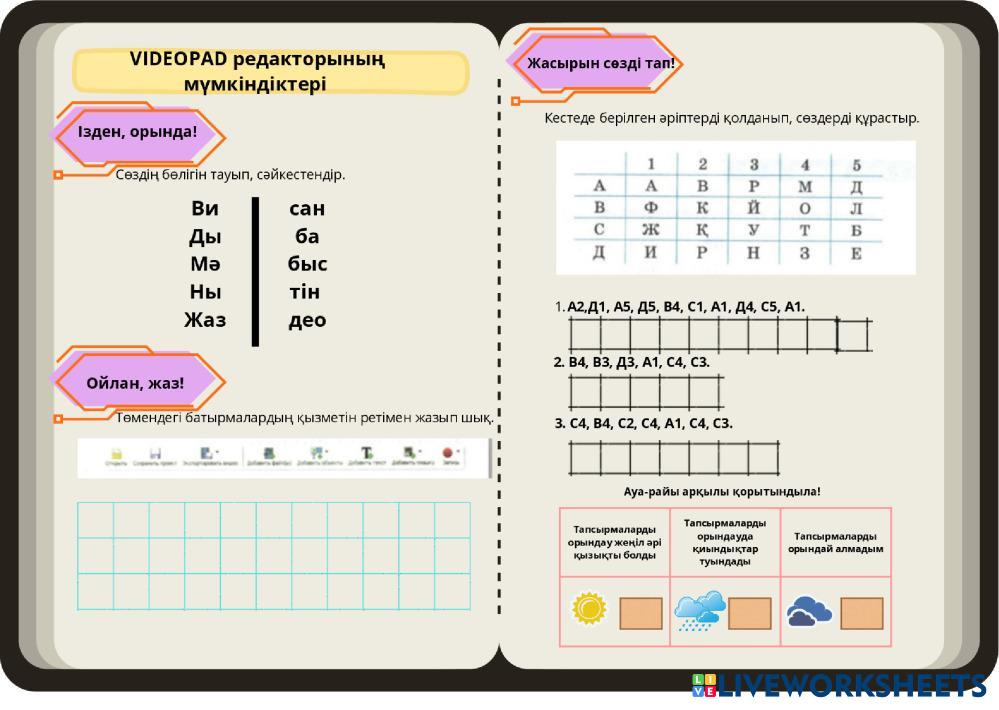Click the rainy cloud weather icon
The height and width of the screenshot is (710, 999).
(x=699, y=611)
